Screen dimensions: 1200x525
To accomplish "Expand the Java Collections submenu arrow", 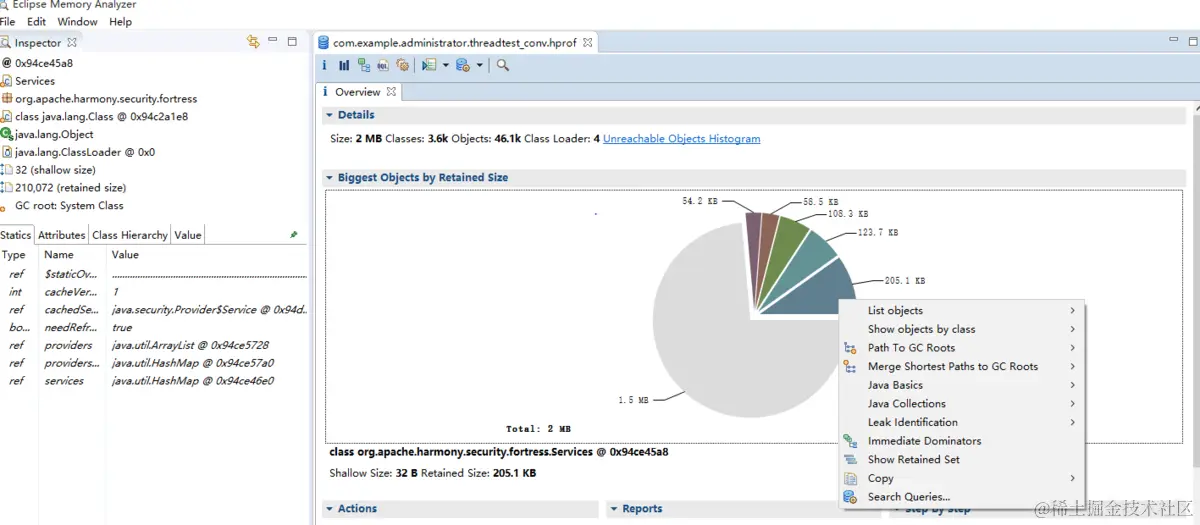I will 1073,404.
